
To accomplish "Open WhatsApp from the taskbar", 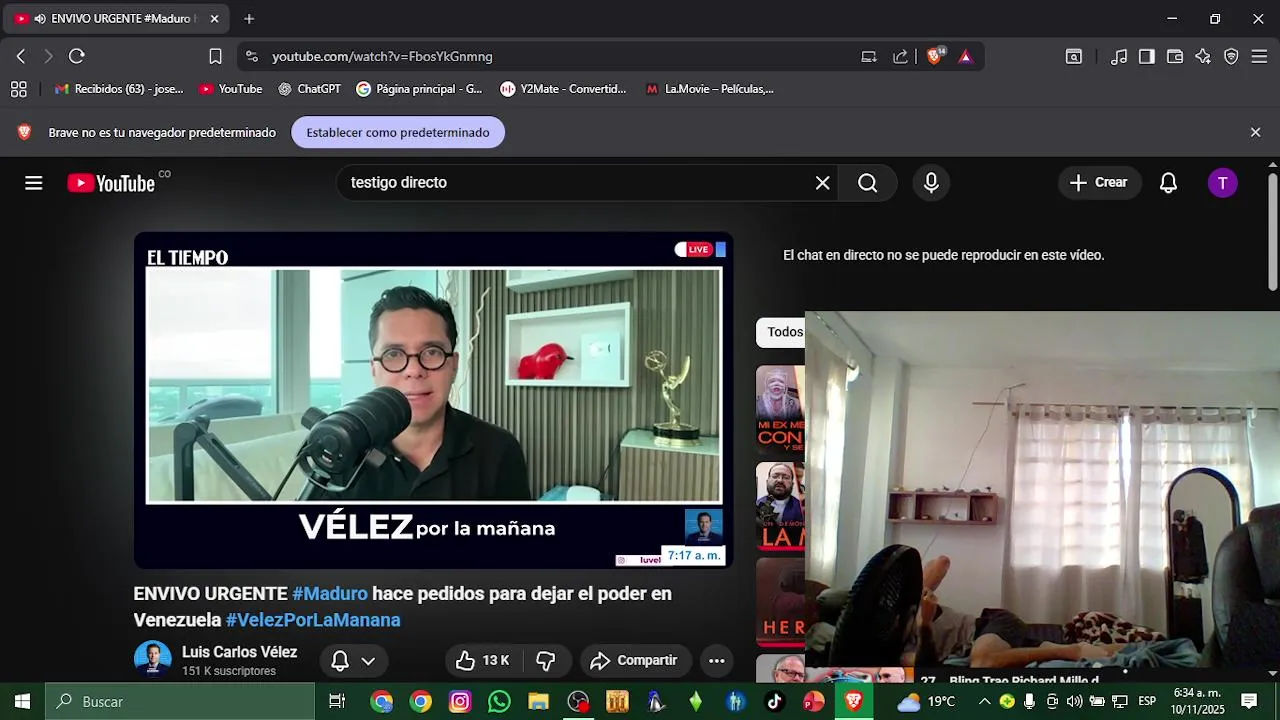I will pos(499,702).
